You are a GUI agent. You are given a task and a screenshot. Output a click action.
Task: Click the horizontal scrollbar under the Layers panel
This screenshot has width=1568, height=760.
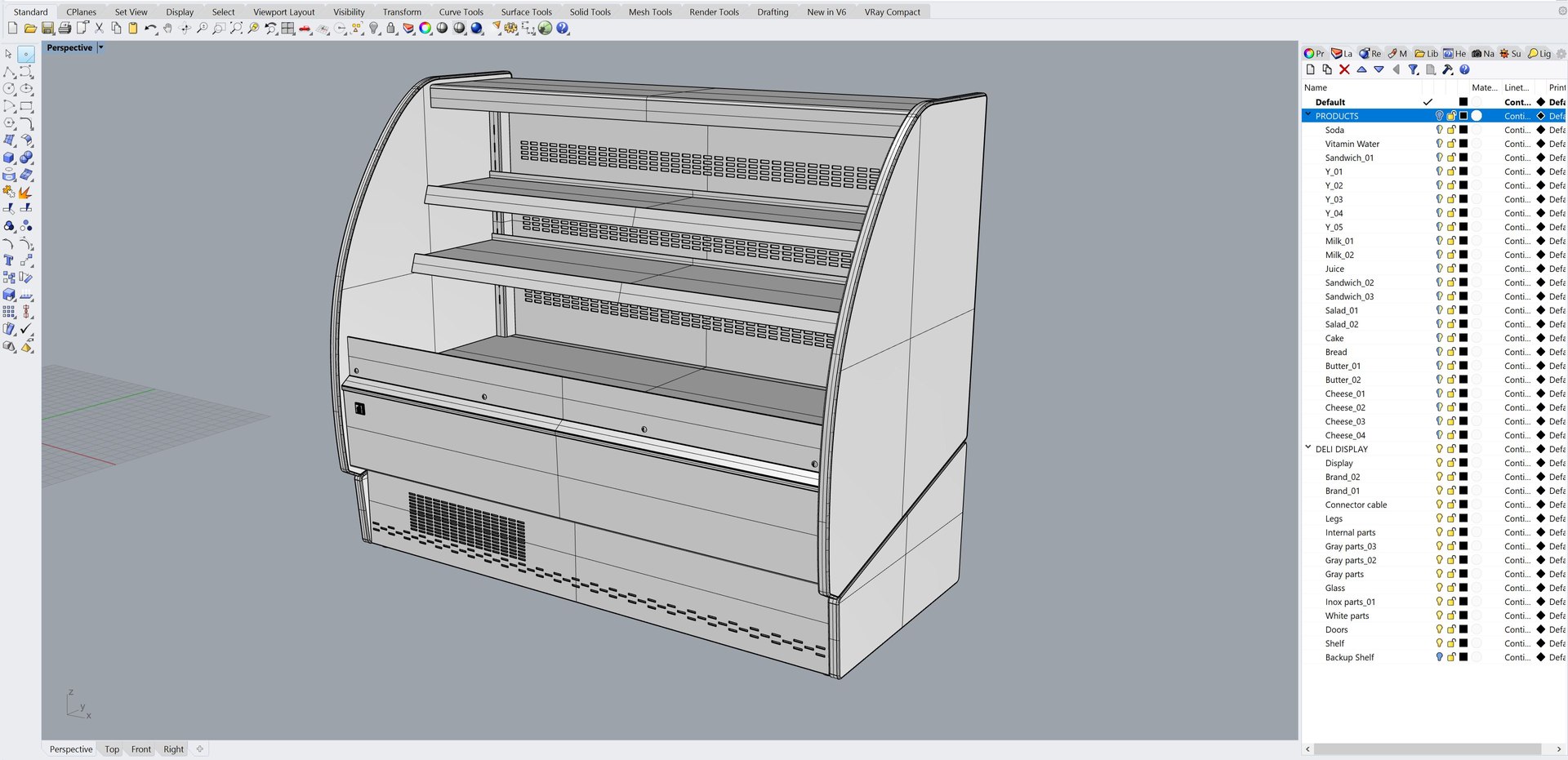coord(1427,749)
